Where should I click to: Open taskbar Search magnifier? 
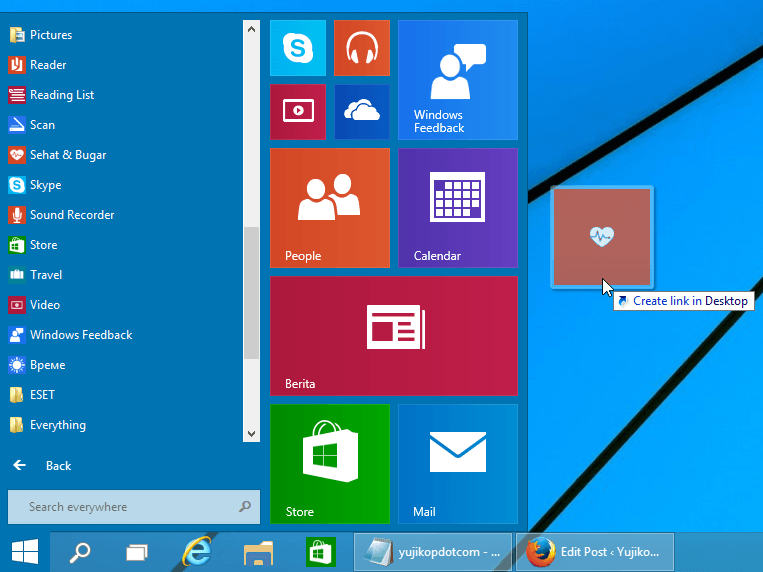80,552
